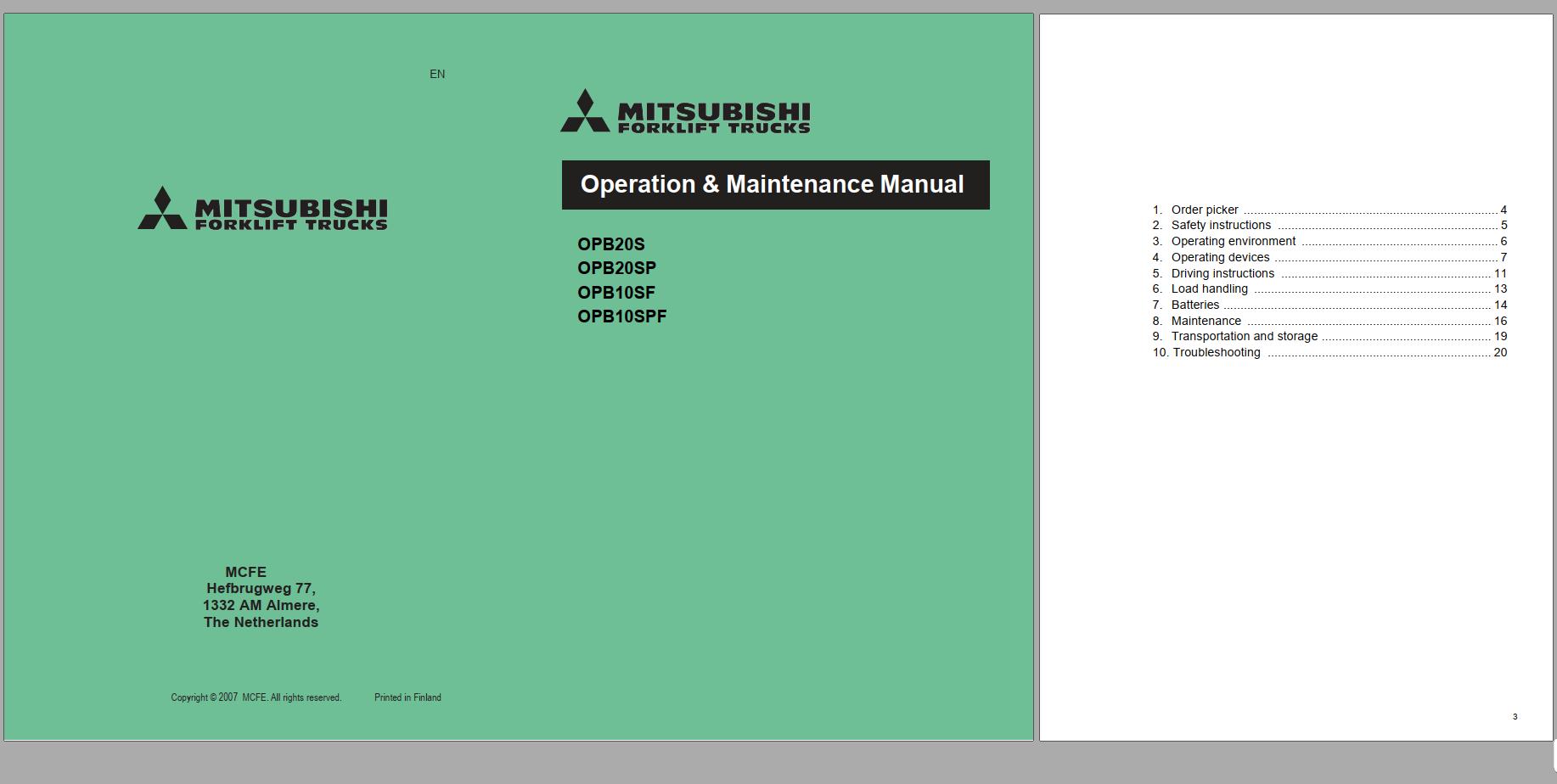Viewport: 1557px width, 784px height.
Task: Click the MCFE address heading
Action: point(246,572)
